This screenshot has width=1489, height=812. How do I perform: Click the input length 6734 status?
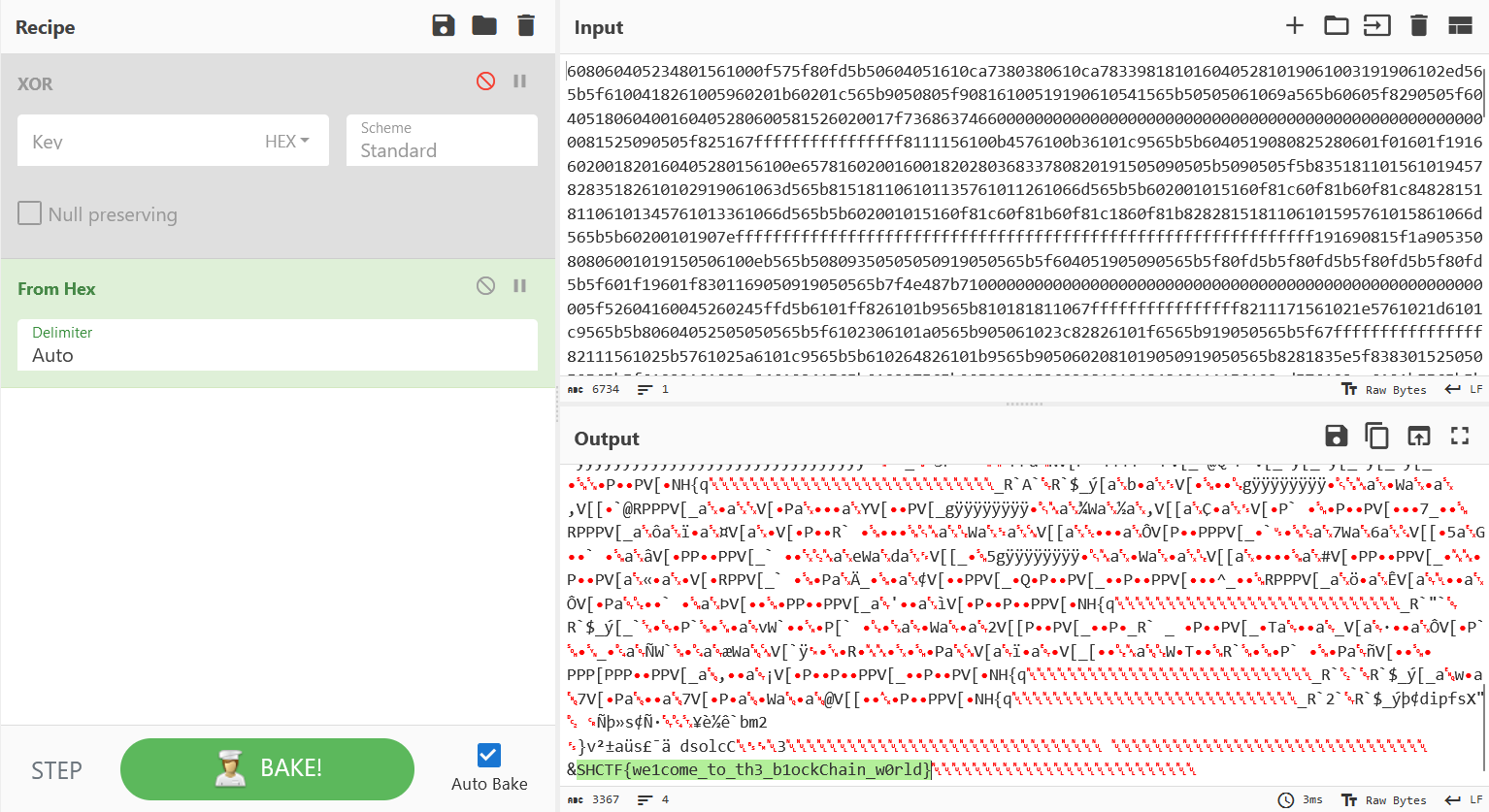pos(594,389)
